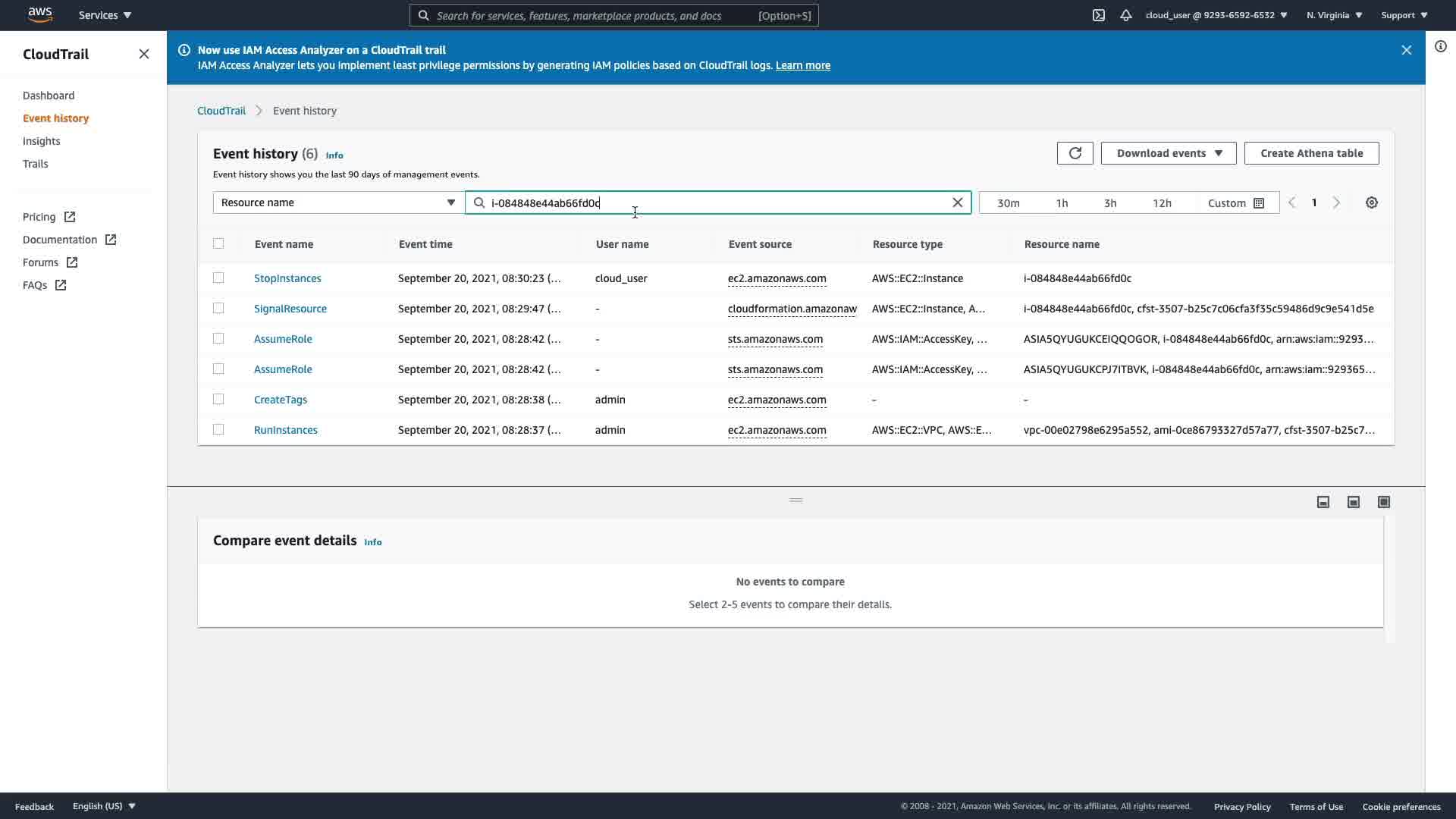Go to Trails in the sidebar
This screenshot has height=819, width=1456.
(x=36, y=164)
